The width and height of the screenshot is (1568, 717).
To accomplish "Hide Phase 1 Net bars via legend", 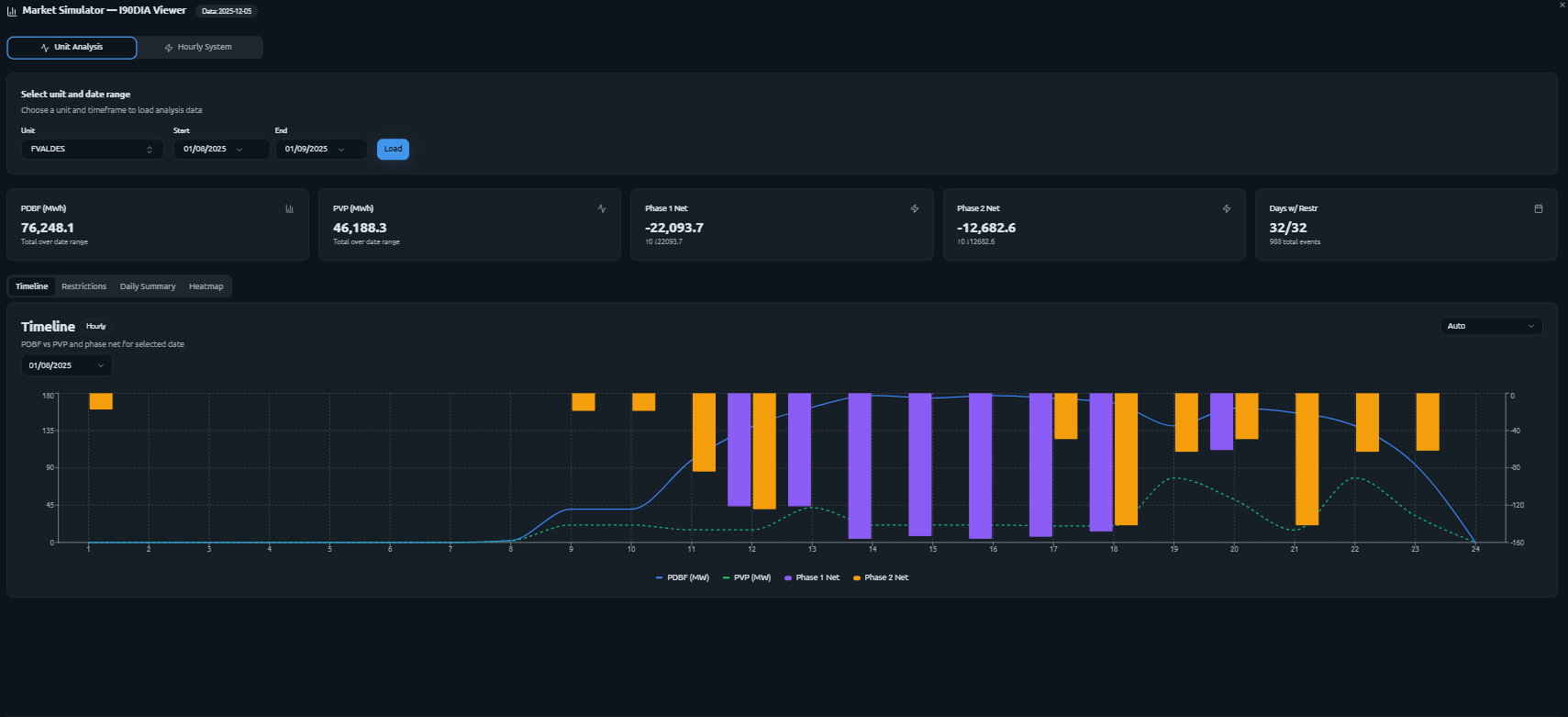I will (812, 577).
